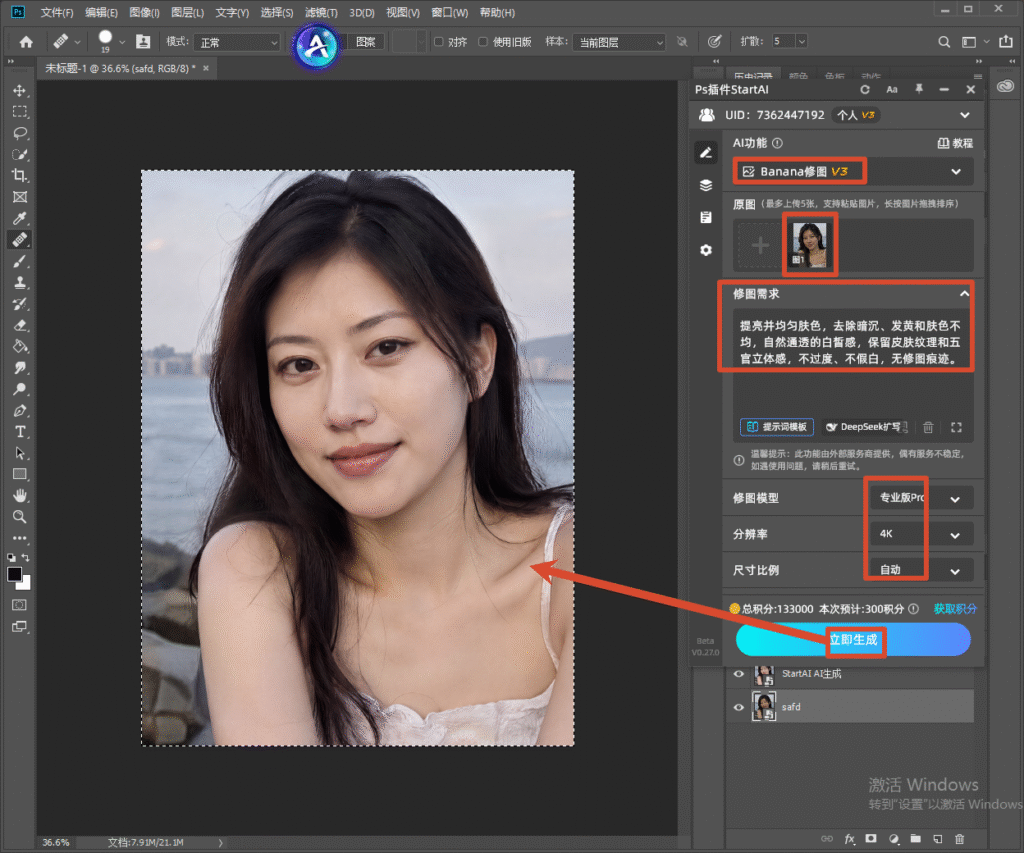
Task: Click the 图案 button in options bar
Action: 366,42
